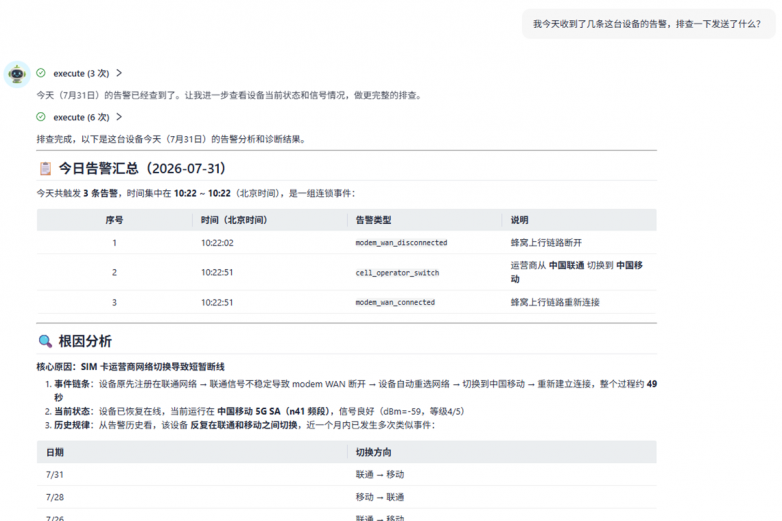The width and height of the screenshot is (782, 521).
Task: Click the sentence starting 排查完成
Action: click(171, 139)
